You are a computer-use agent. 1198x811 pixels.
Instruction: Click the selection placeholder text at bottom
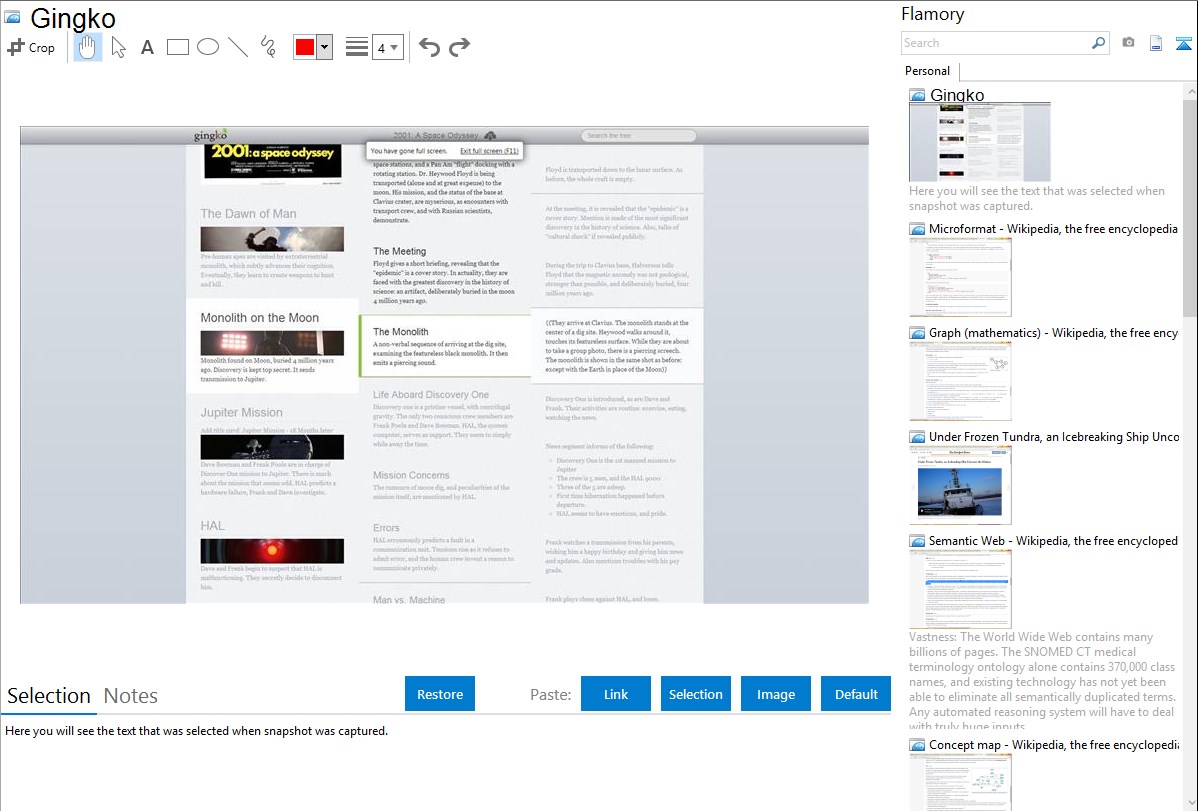(x=196, y=731)
